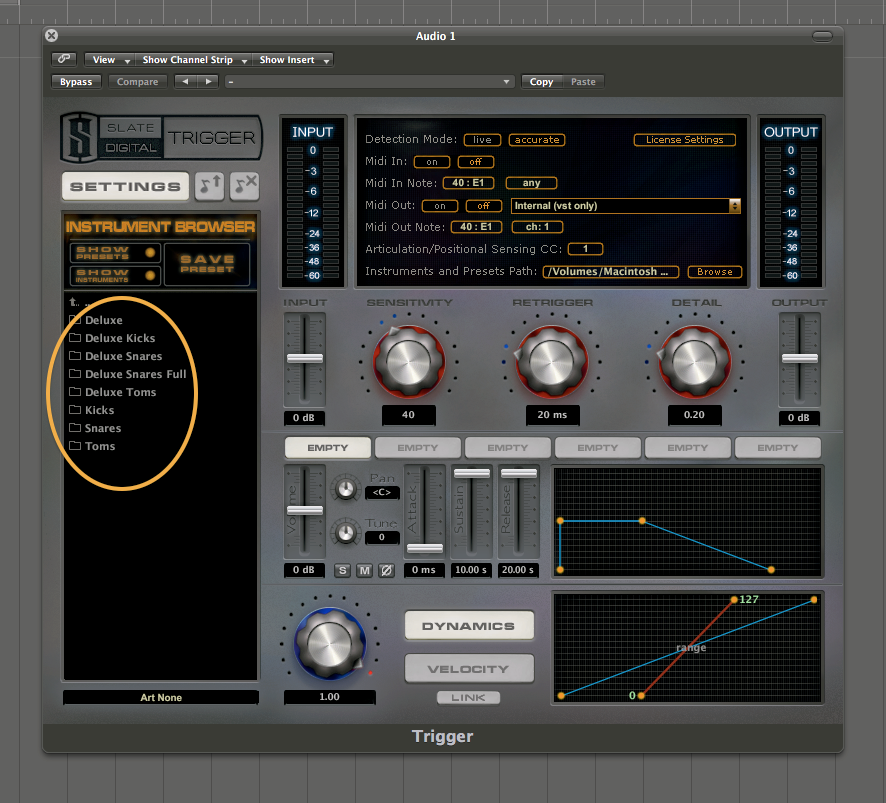886x803 pixels.
Task: Click the Sensitivity knob
Action: point(408,362)
